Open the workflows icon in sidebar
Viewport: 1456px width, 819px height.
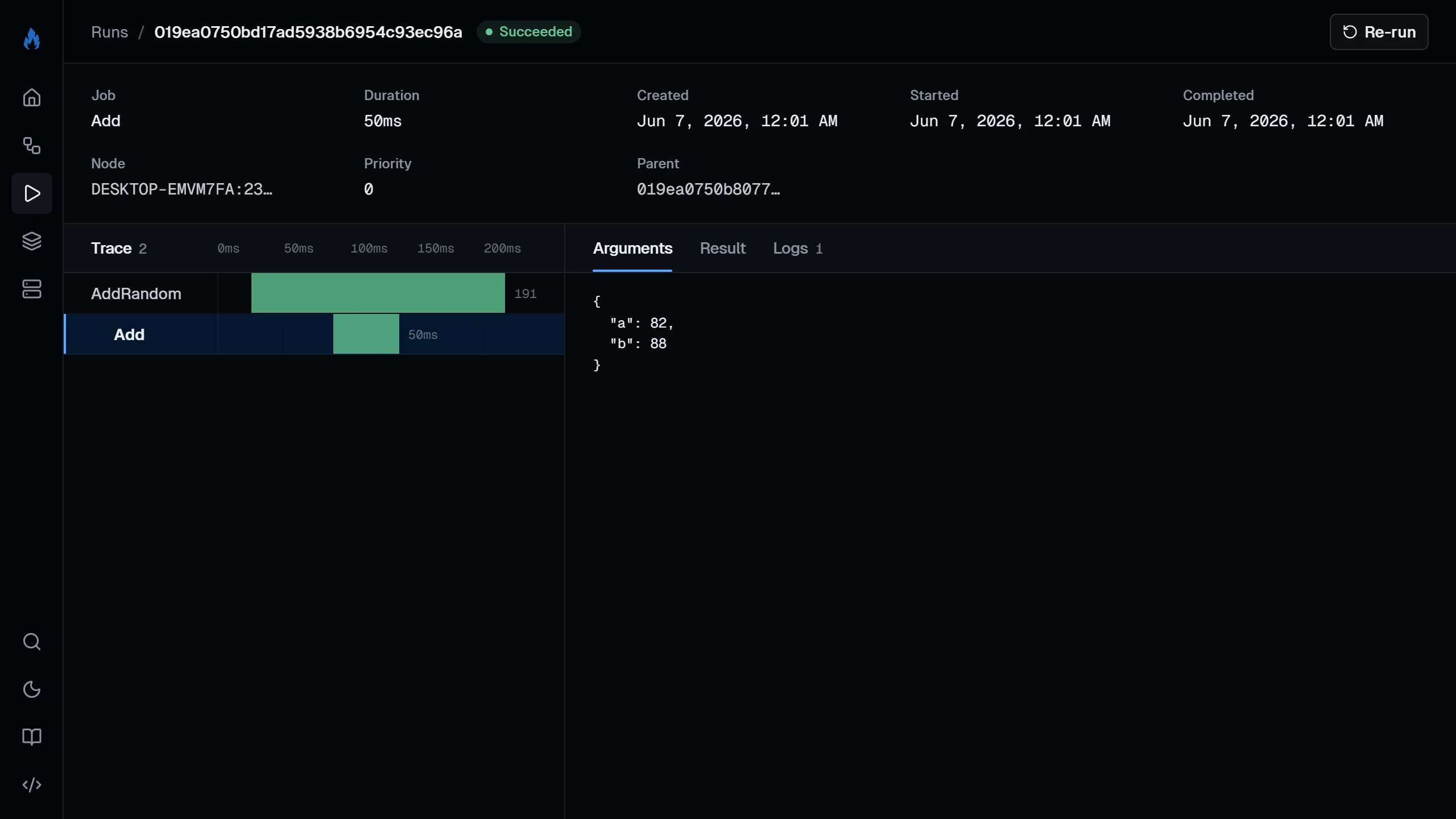32,146
